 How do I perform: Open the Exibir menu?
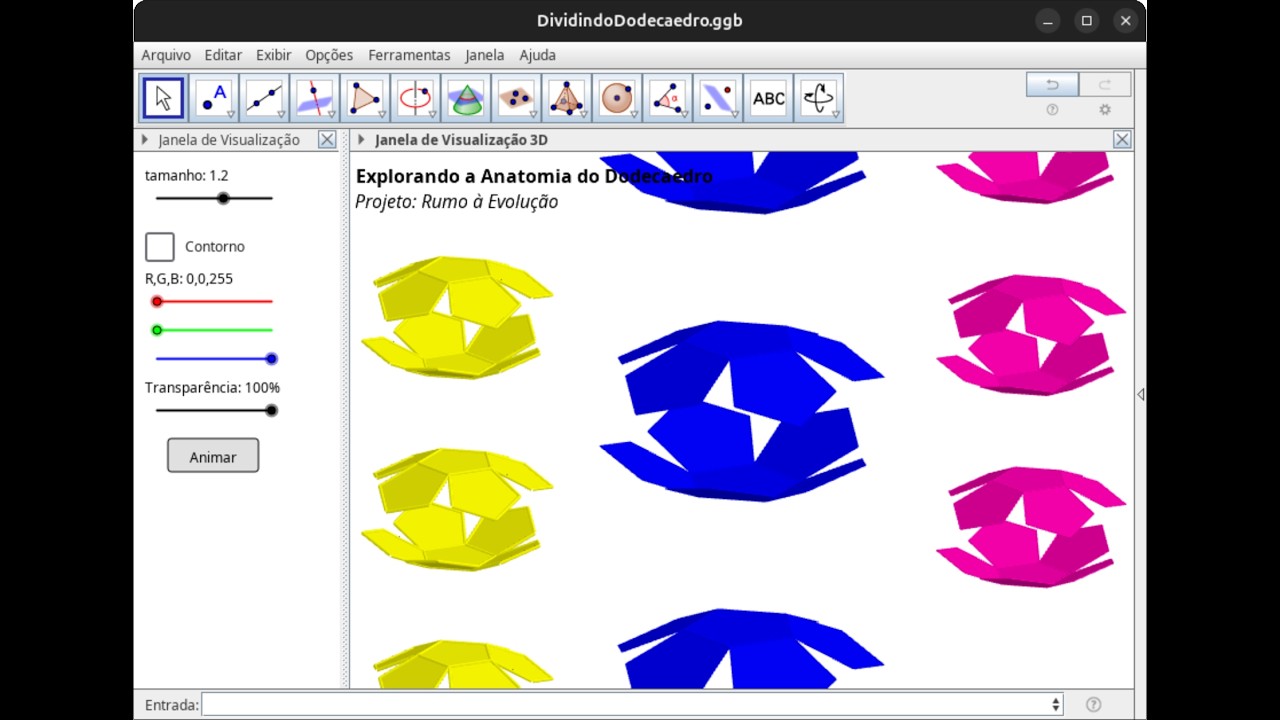(274, 55)
